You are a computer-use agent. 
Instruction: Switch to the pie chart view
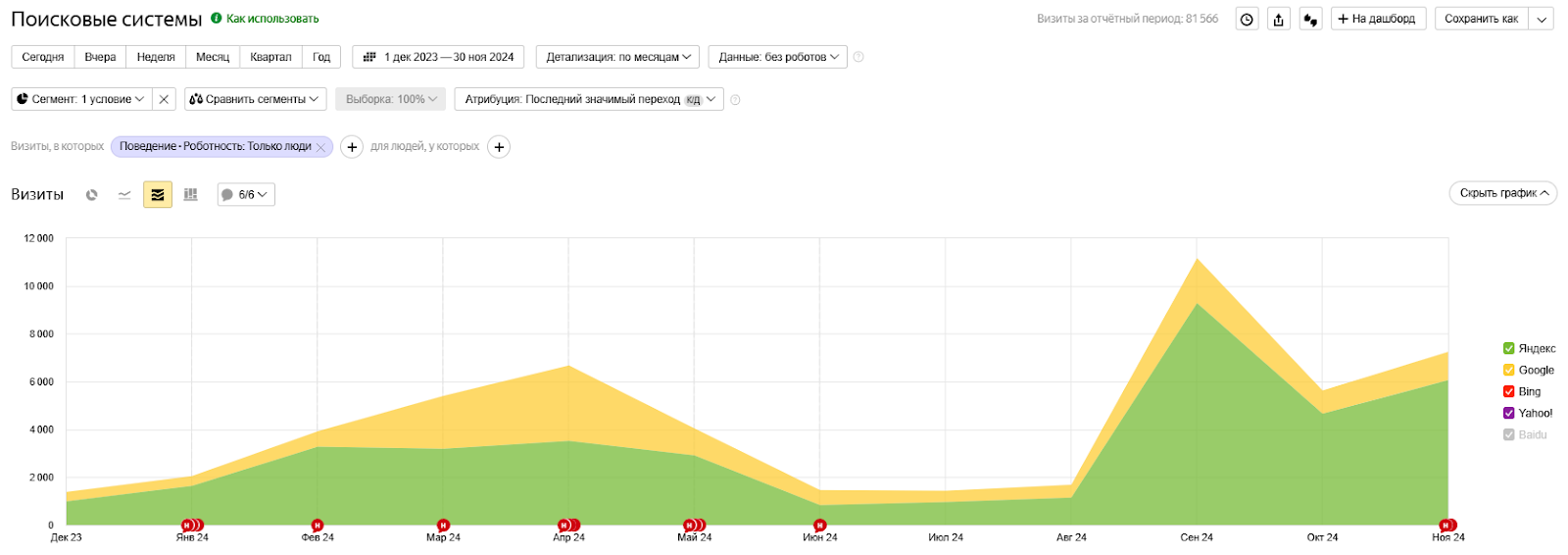pos(92,195)
